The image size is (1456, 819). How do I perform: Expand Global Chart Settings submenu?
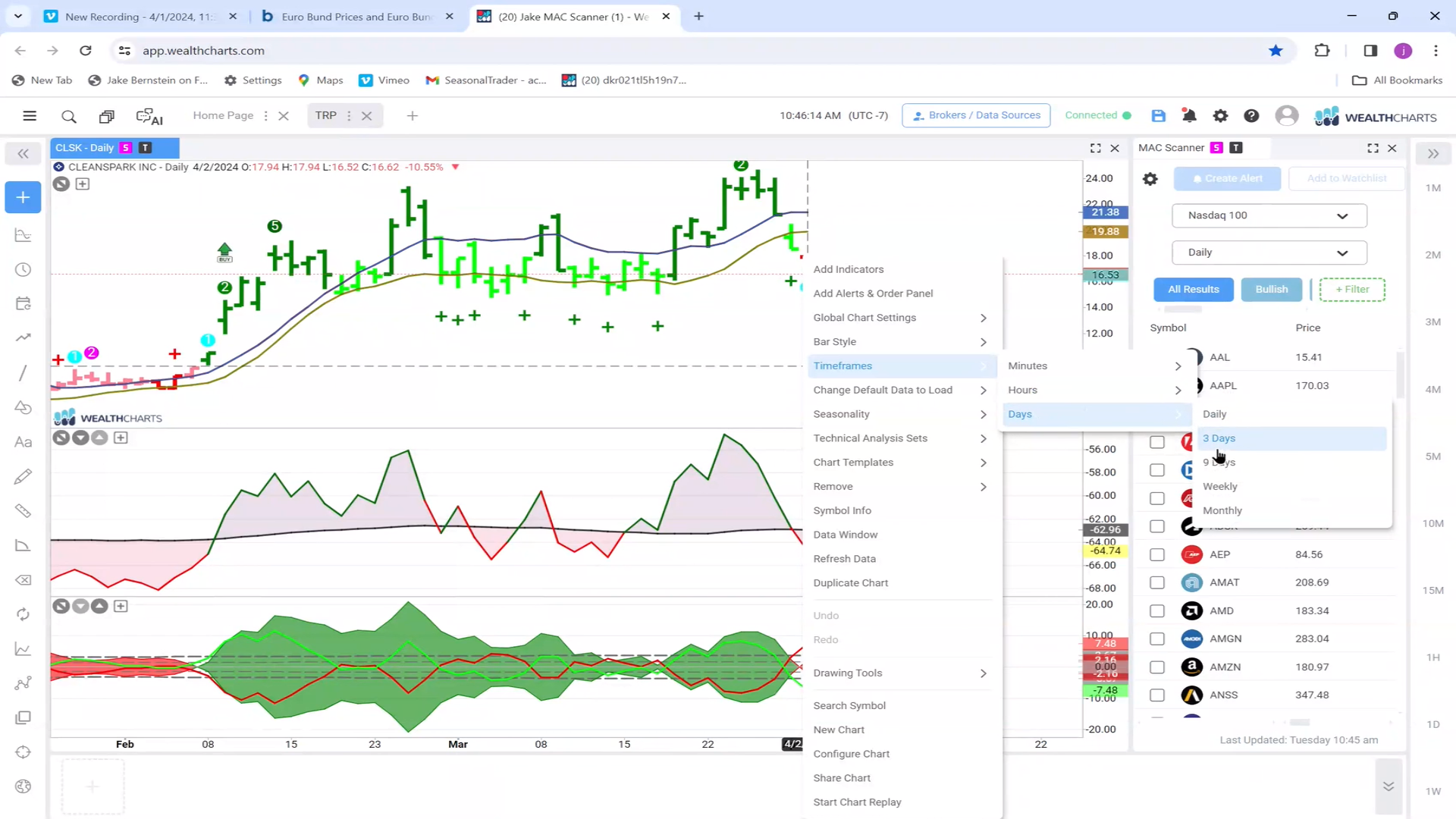pyautogui.click(x=900, y=318)
